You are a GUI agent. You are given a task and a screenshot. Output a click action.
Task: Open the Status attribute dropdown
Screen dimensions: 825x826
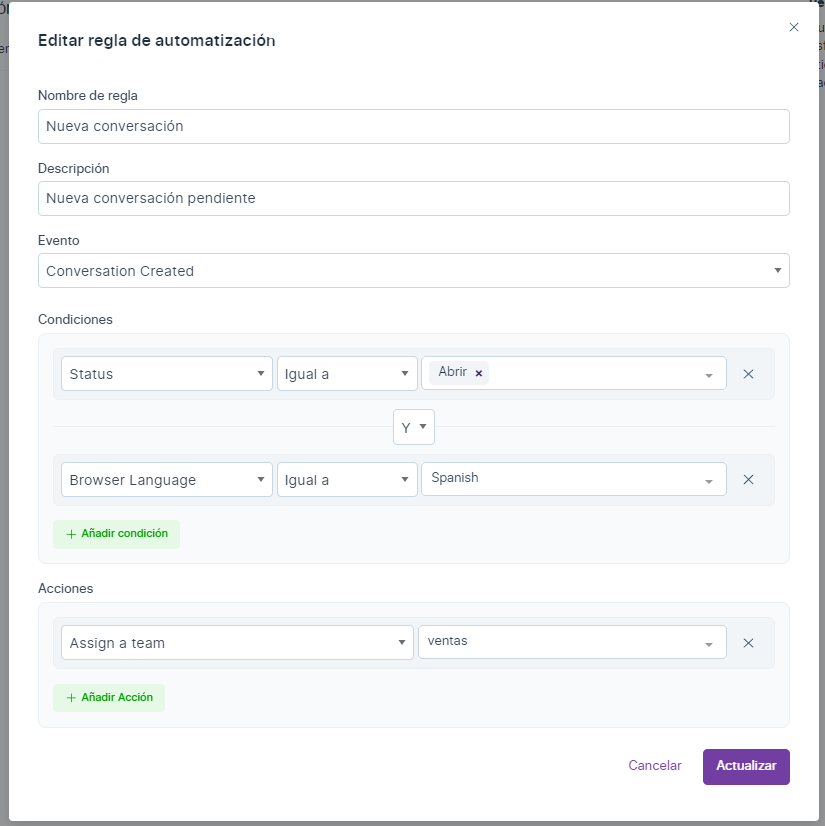(x=166, y=374)
